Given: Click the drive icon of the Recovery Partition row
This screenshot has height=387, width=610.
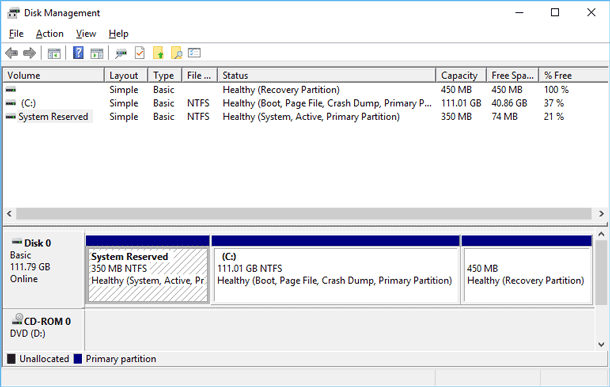Looking at the screenshot, I should 11,90.
